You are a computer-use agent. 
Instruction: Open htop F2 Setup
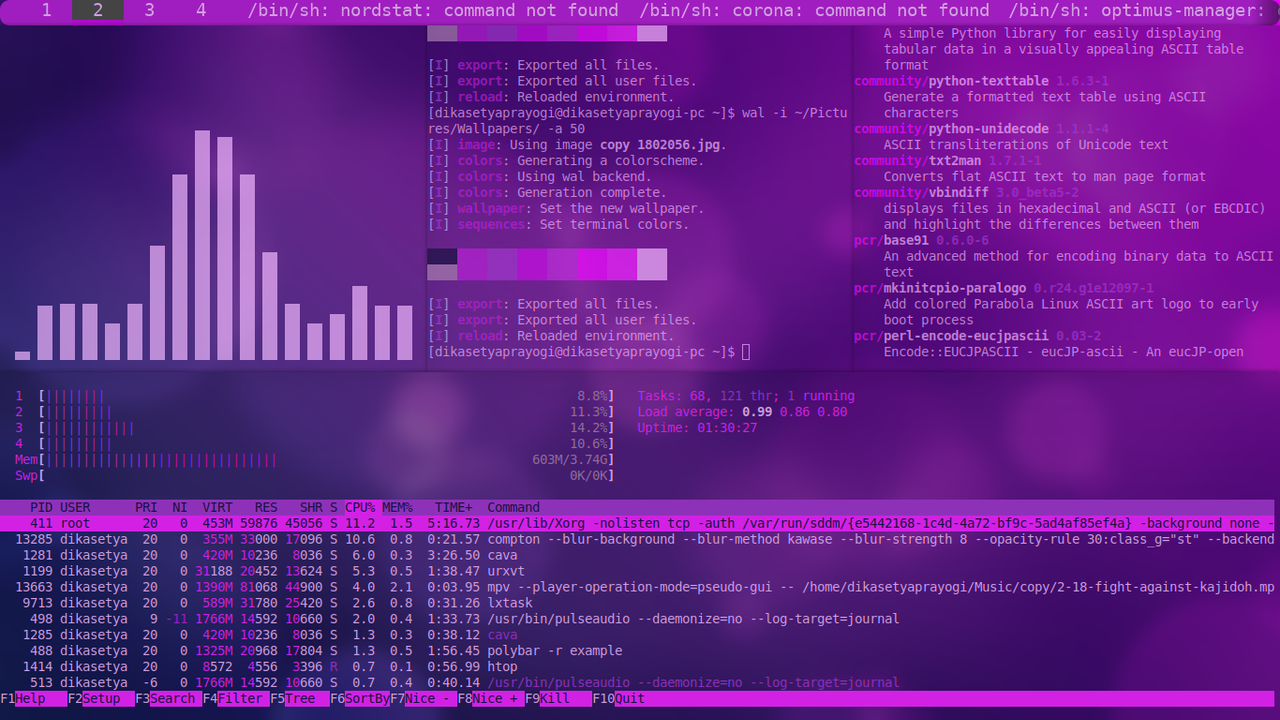point(101,699)
